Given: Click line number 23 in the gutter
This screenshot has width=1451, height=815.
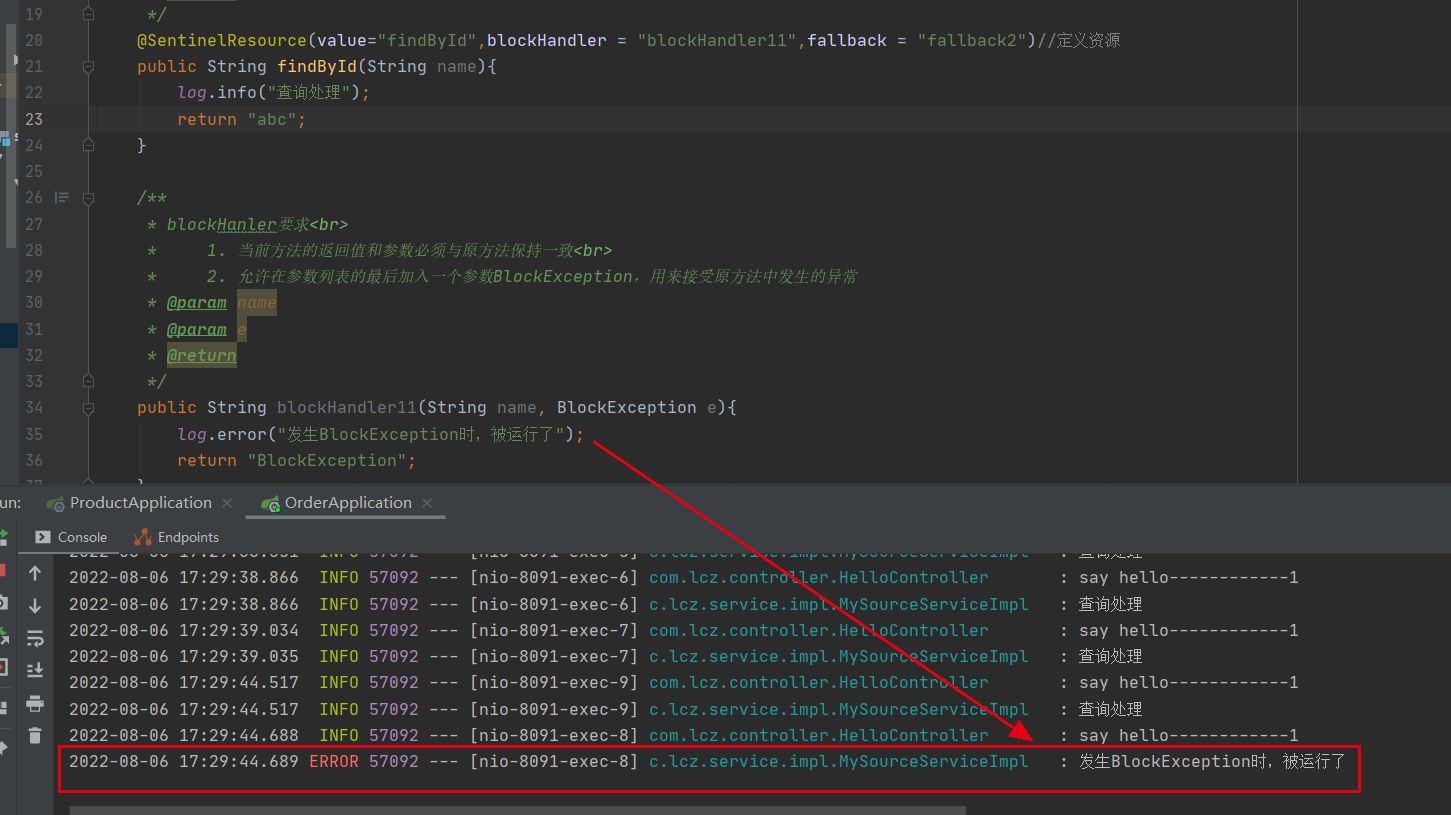Looking at the screenshot, I should coord(33,119).
